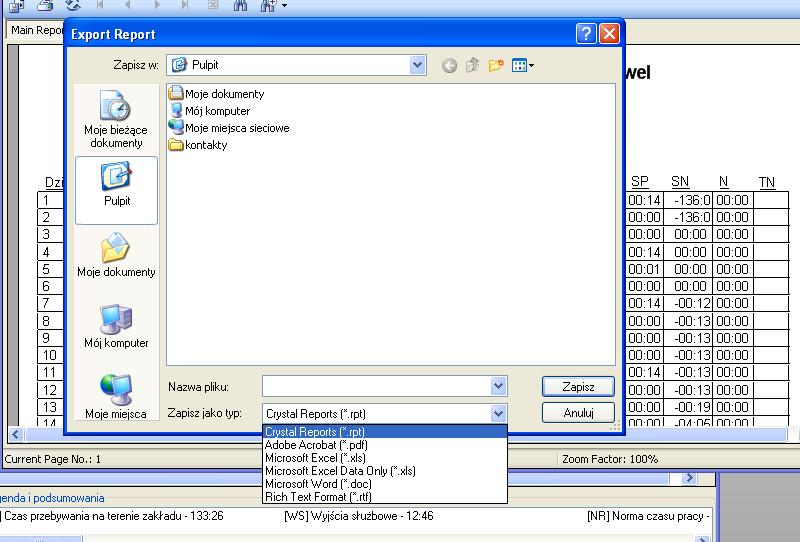Open the zoom dropdown arrow in toolbar
The width and height of the screenshot is (800, 542).
(x=284, y=6)
